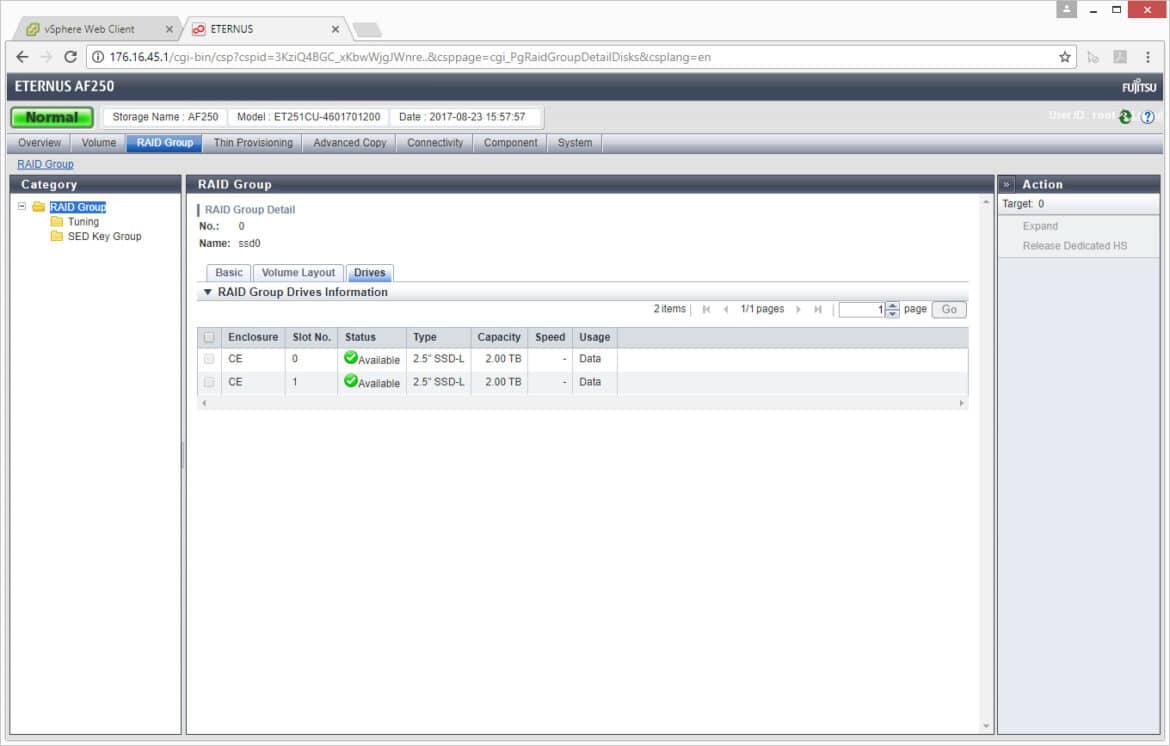Viewport: 1170px width, 746px height.
Task: Click the Status column header
Action: [372, 337]
